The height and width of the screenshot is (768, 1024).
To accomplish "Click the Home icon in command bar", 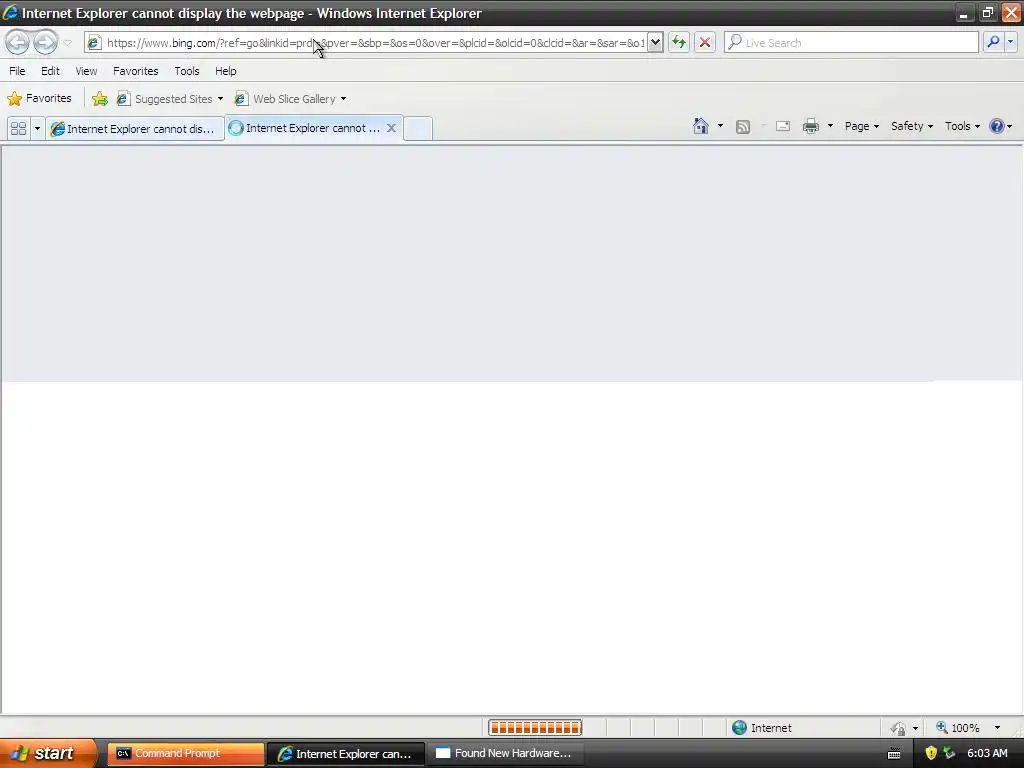I will 701,126.
